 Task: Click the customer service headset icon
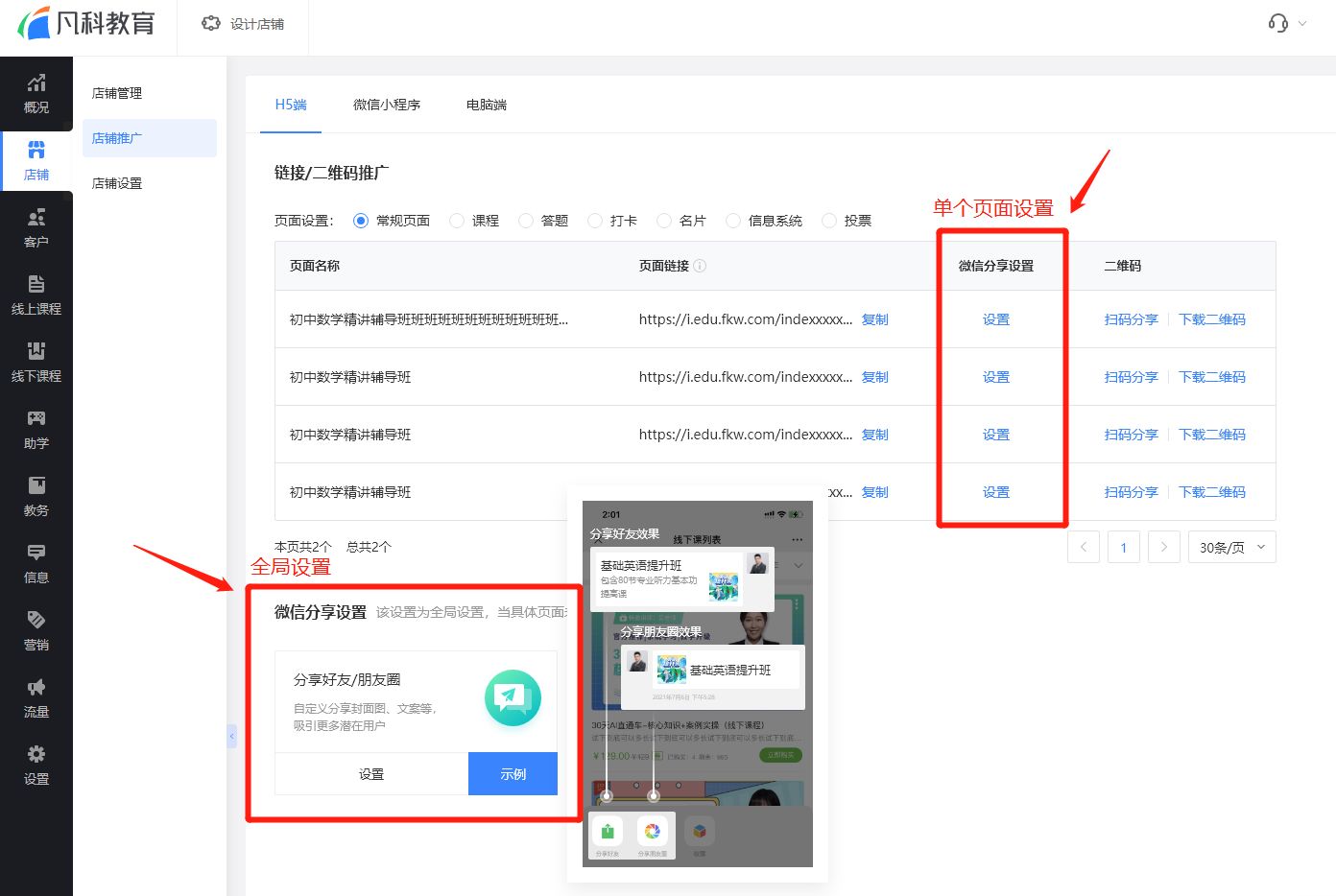click(x=1277, y=23)
